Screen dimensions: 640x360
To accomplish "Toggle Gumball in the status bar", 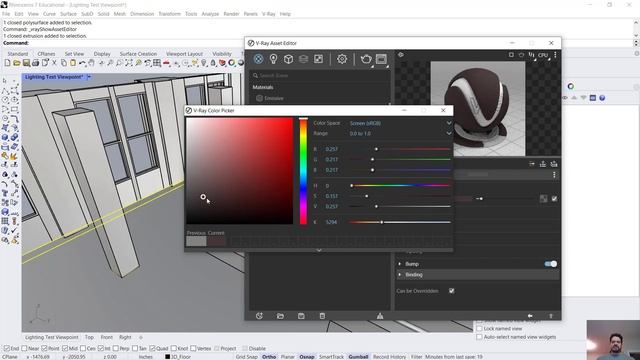I will (358, 357).
